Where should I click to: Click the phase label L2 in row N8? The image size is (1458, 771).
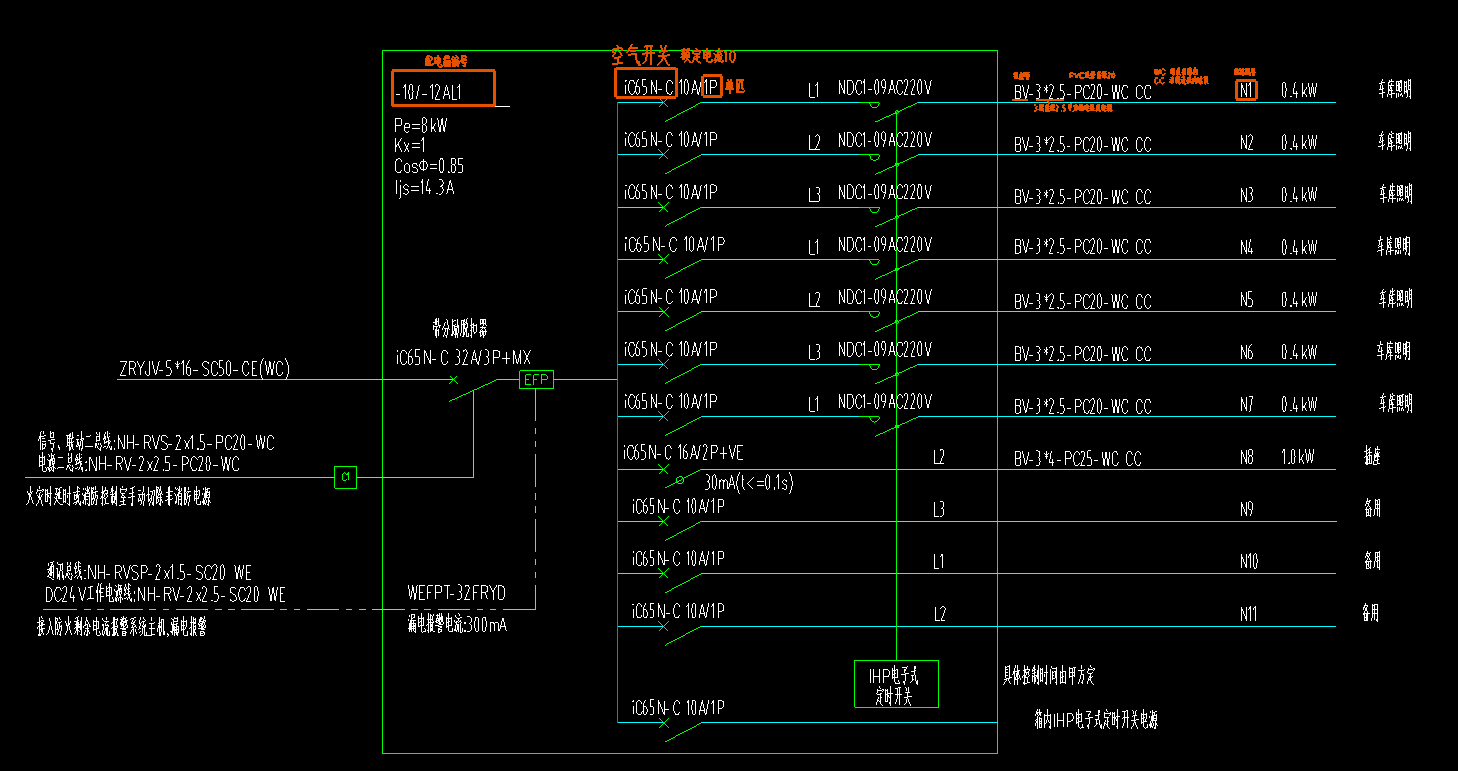click(939, 457)
